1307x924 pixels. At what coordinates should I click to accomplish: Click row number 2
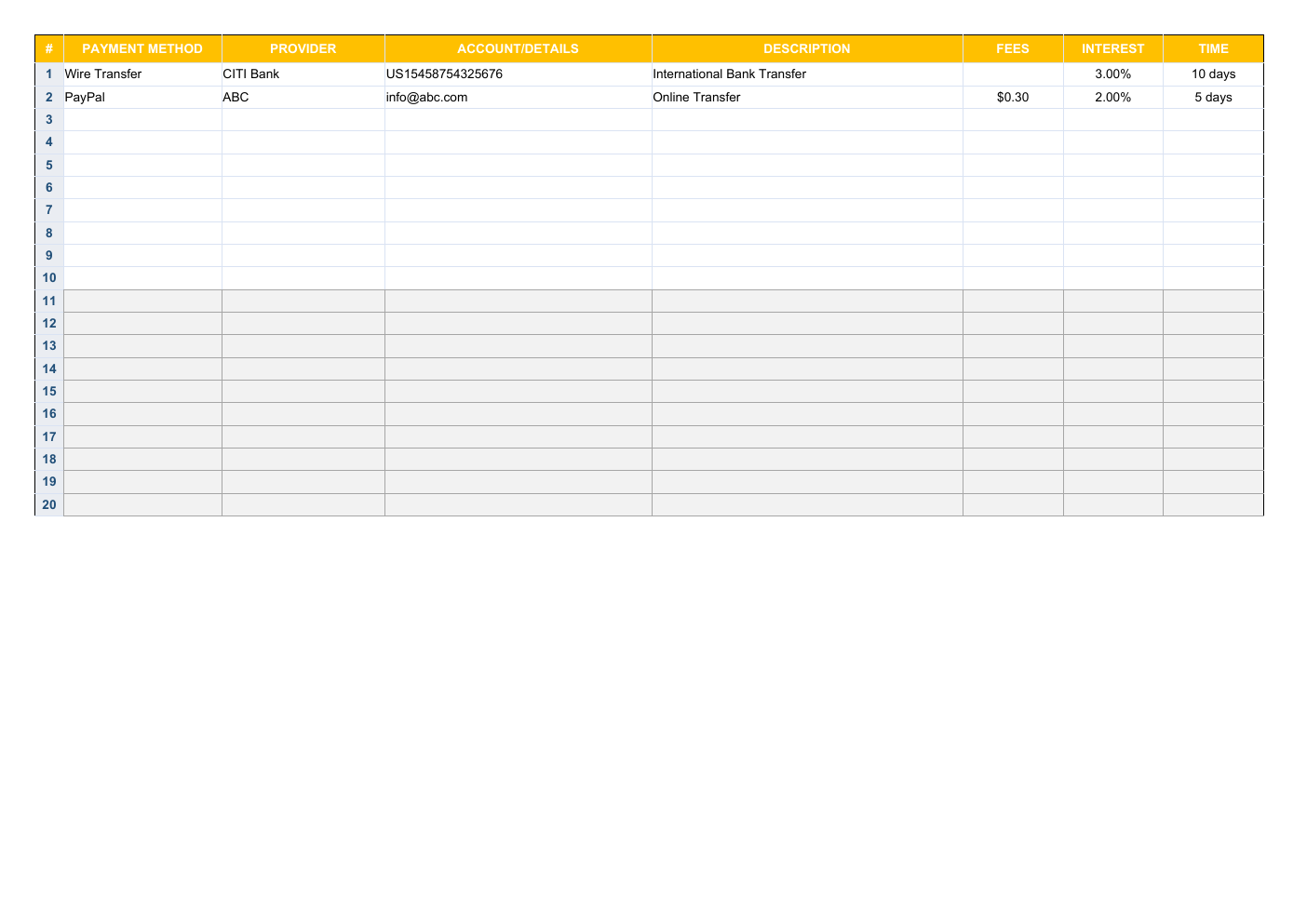pos(49,98)
